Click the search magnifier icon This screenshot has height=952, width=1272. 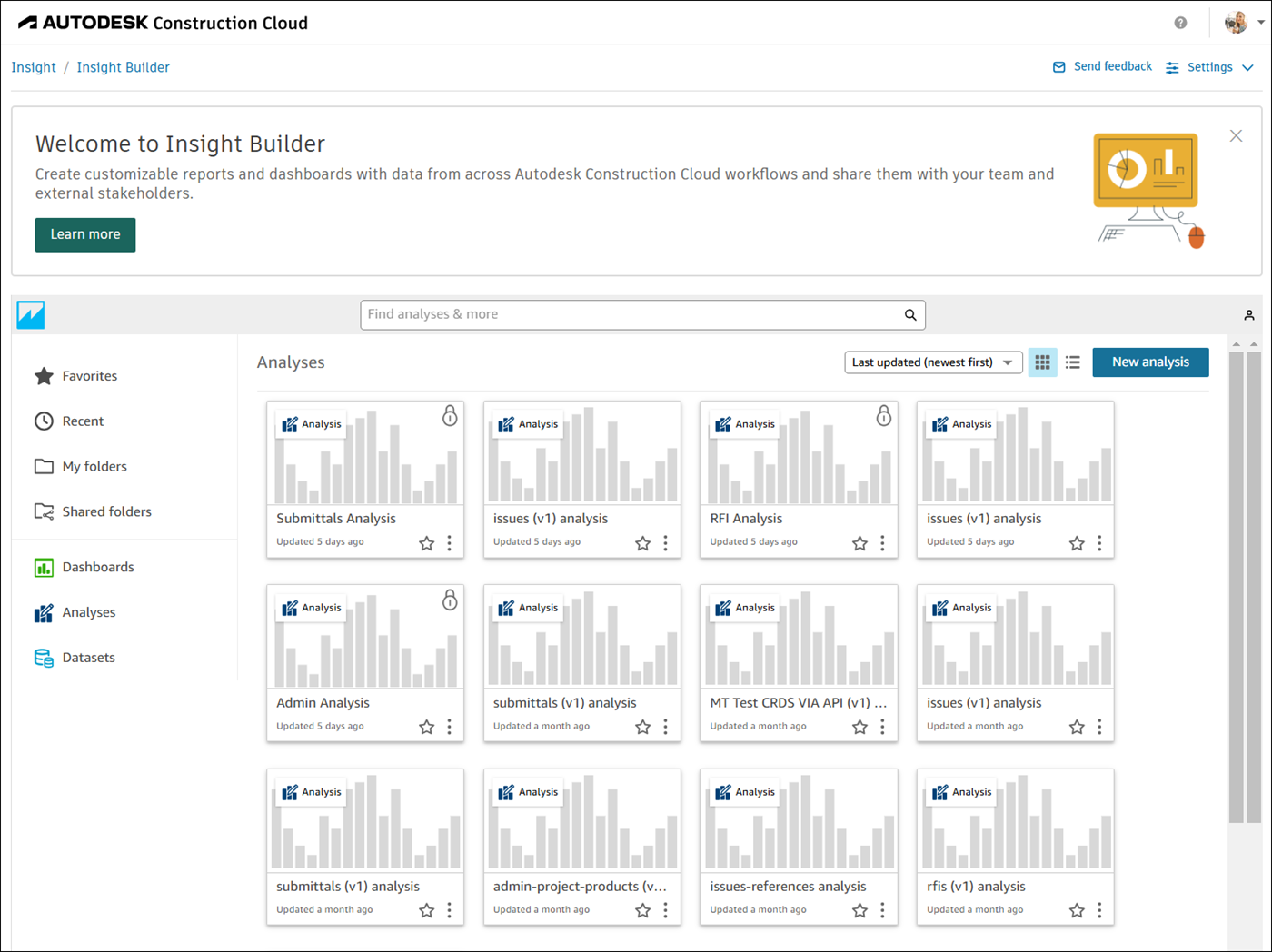point(909,315)
